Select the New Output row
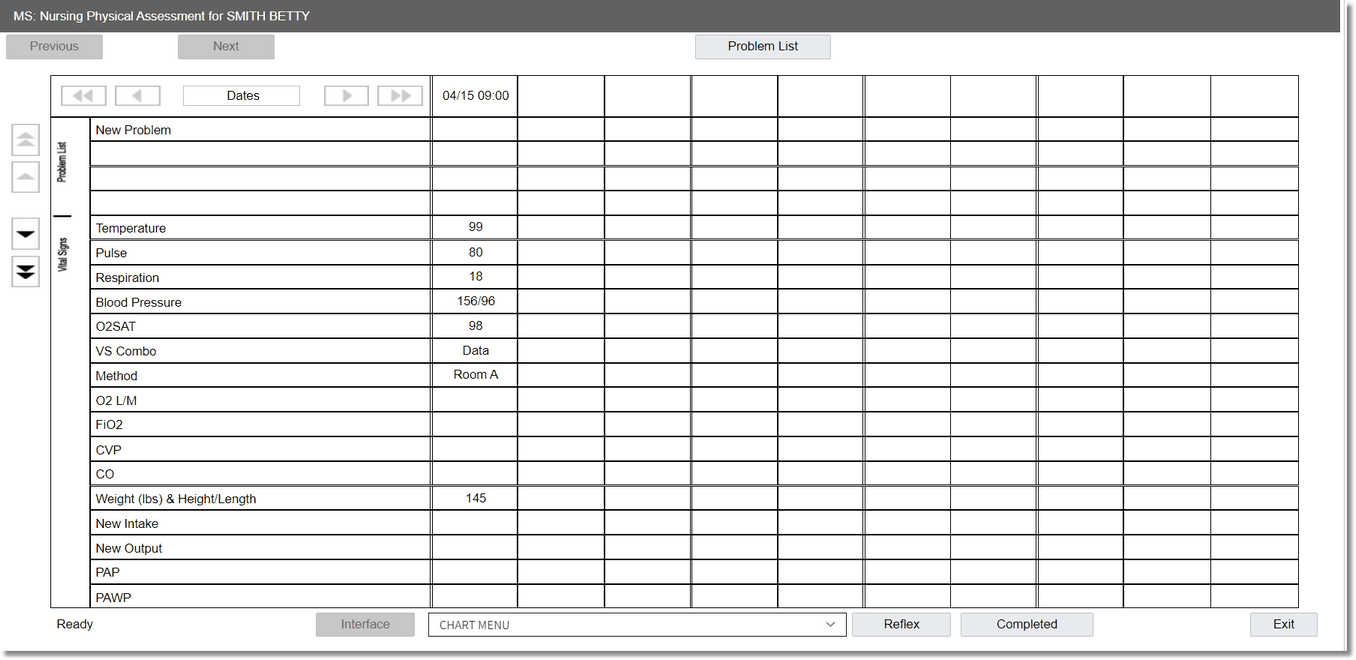 (x=261, y=548)
